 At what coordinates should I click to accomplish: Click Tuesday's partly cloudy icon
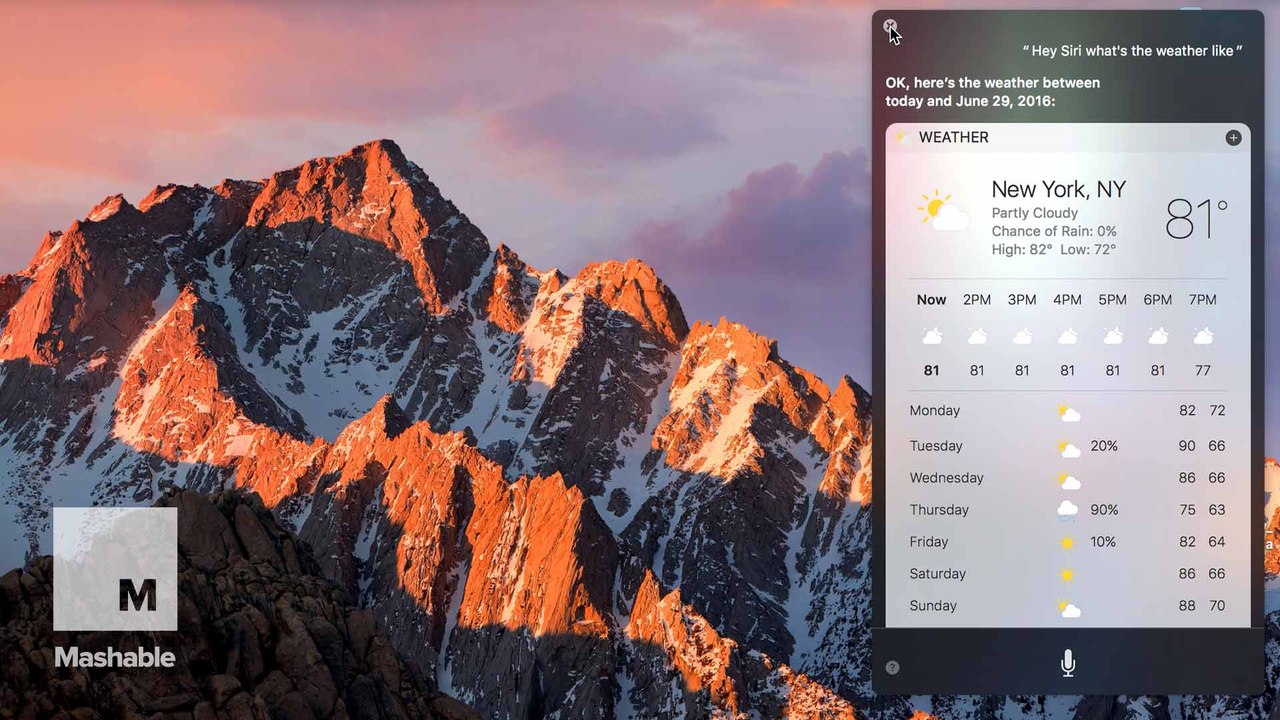1068,447
